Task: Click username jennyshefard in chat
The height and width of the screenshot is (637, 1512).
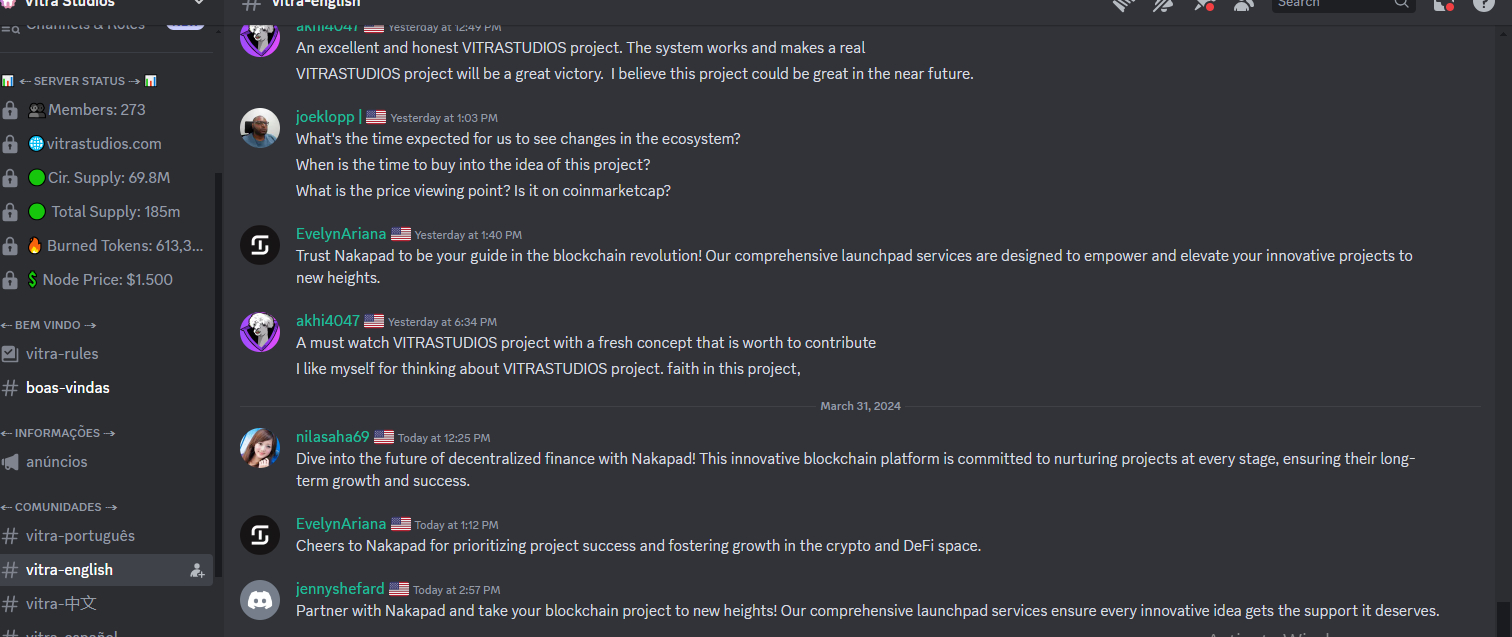Action: tap(340, 588)
